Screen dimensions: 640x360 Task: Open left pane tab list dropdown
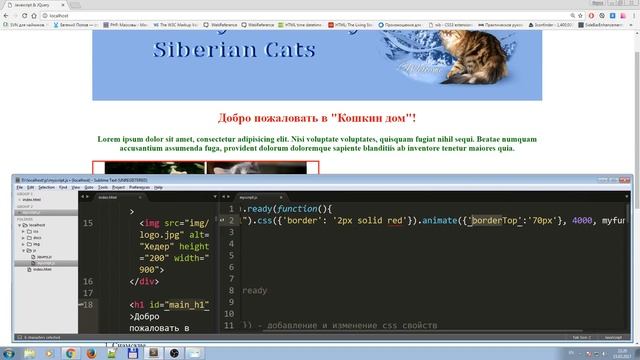click(215, 197)
